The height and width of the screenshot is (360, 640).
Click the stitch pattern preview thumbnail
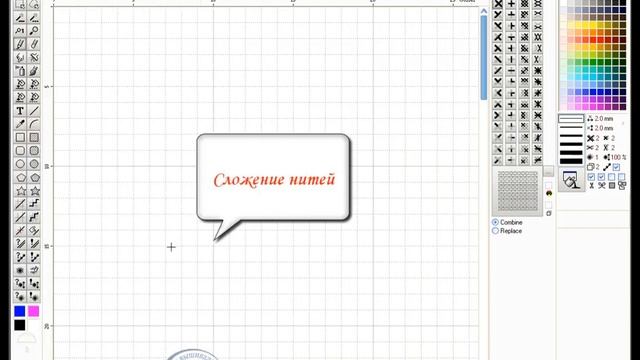pos(518,191)
